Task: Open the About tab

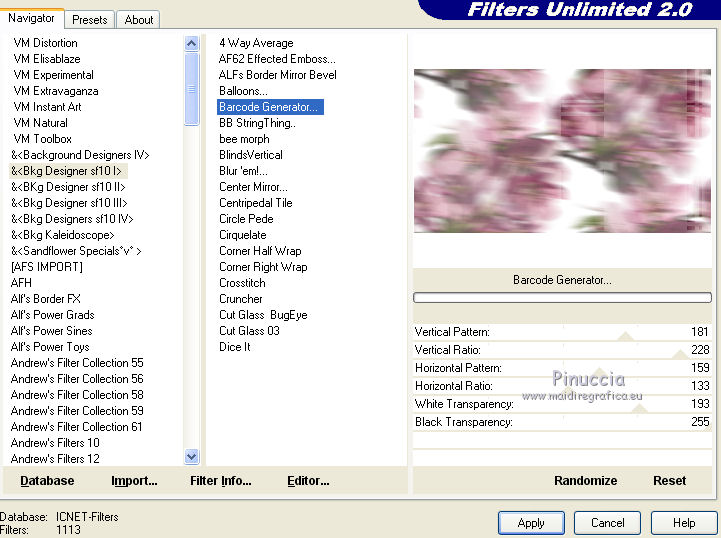Action: pos(138,20)
